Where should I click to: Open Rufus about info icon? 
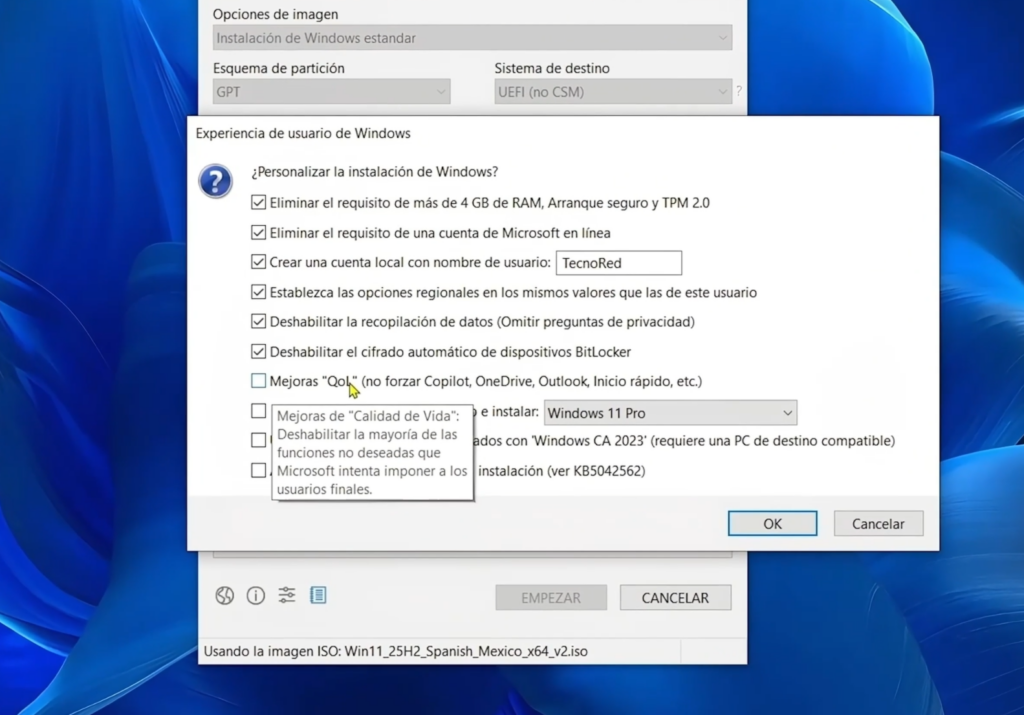tap(255, 596)
